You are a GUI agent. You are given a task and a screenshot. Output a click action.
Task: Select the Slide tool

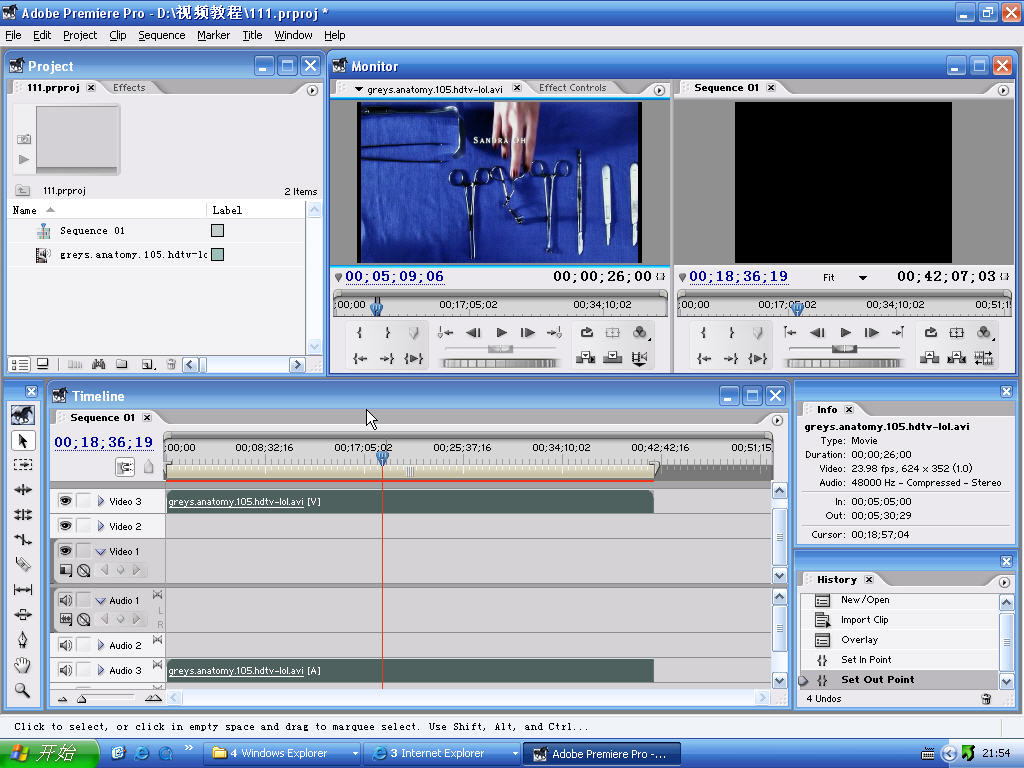(23, 615)
